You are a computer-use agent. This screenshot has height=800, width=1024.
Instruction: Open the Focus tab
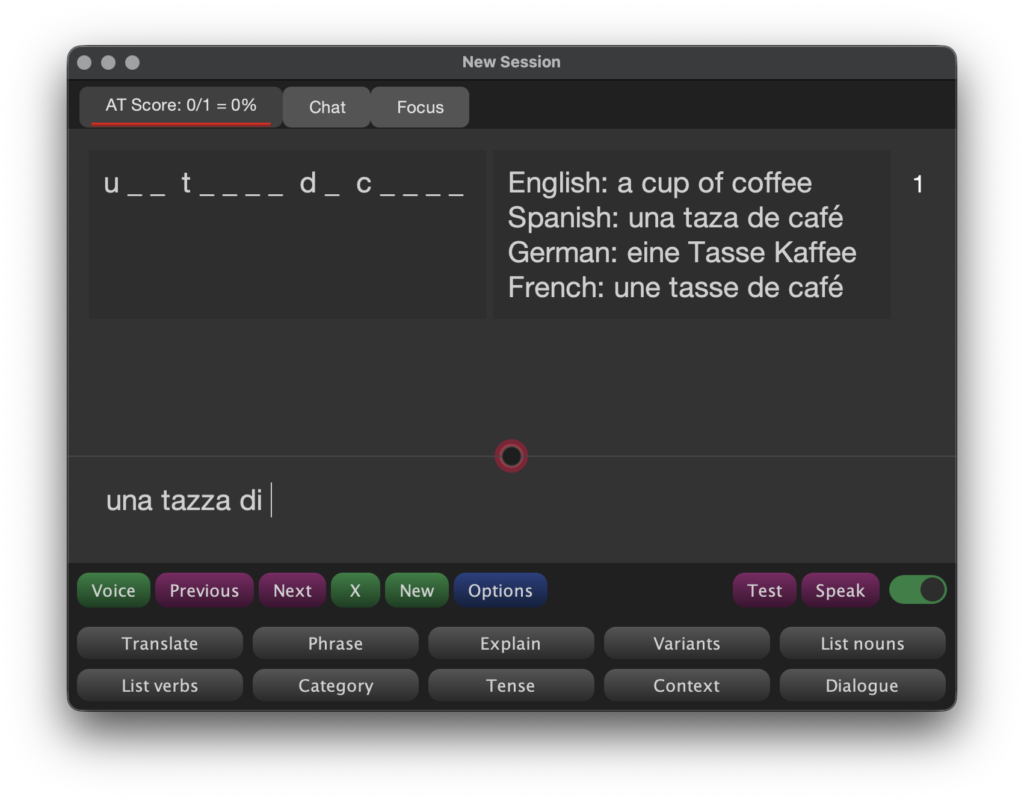coord(419,107)
